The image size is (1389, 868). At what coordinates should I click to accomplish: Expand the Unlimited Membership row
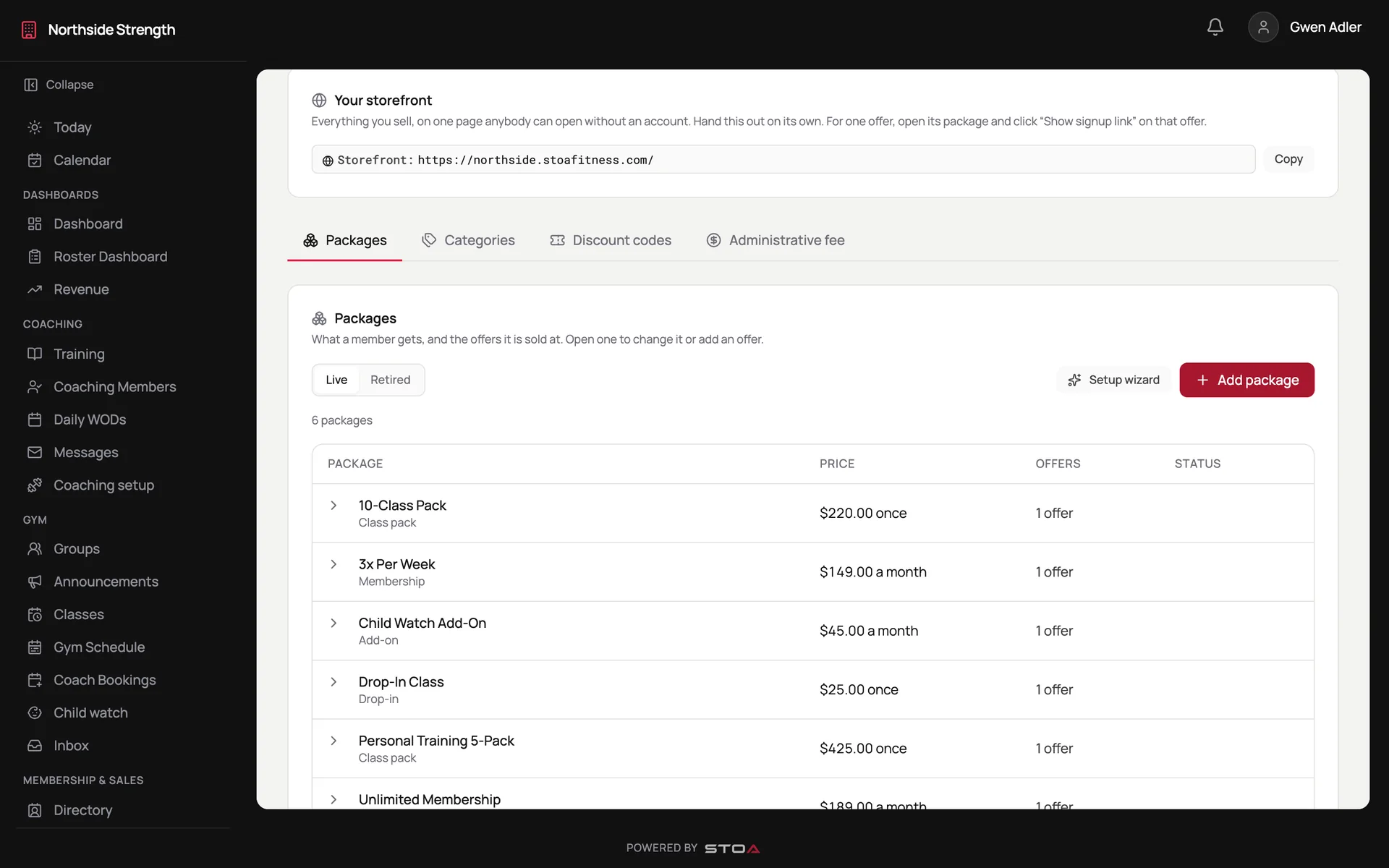tap(334, 799)
